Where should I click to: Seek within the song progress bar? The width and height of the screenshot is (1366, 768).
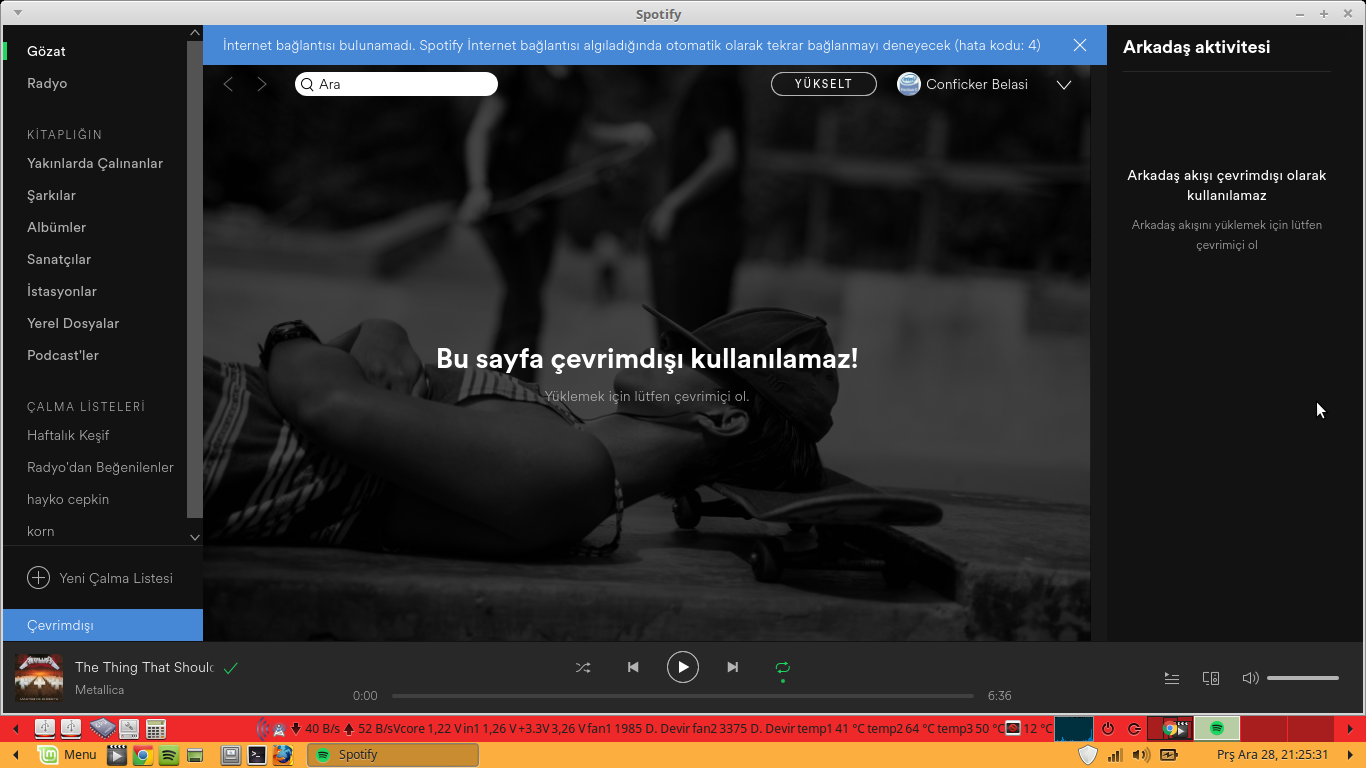click(682, 696)
